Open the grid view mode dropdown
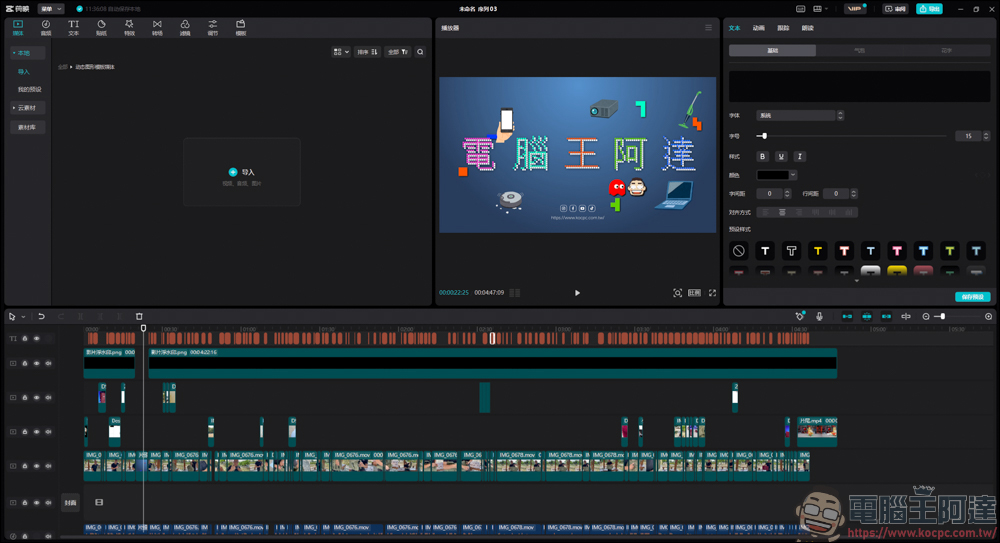Viewport: 1000px width, 543px height. 341,52
